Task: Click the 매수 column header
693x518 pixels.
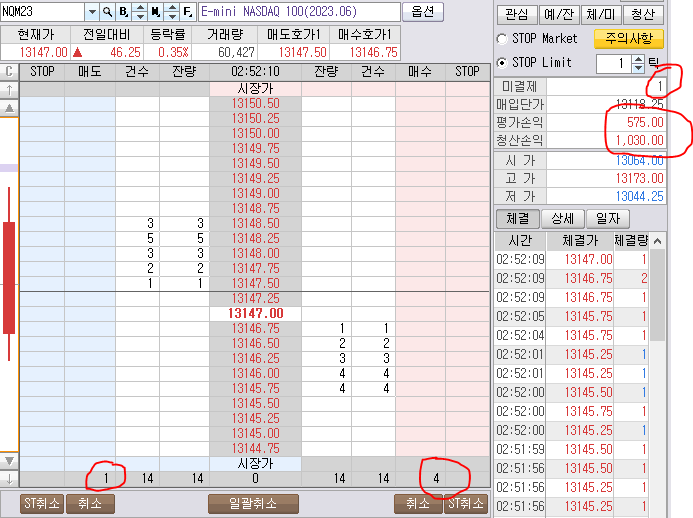Action: pyautogui.click(x=420, y=72)
